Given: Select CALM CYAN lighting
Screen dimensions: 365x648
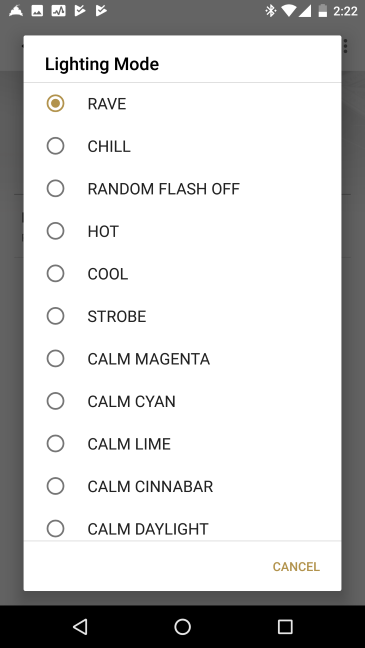Looking at the screenshot, I should click(x=182, y=401).
